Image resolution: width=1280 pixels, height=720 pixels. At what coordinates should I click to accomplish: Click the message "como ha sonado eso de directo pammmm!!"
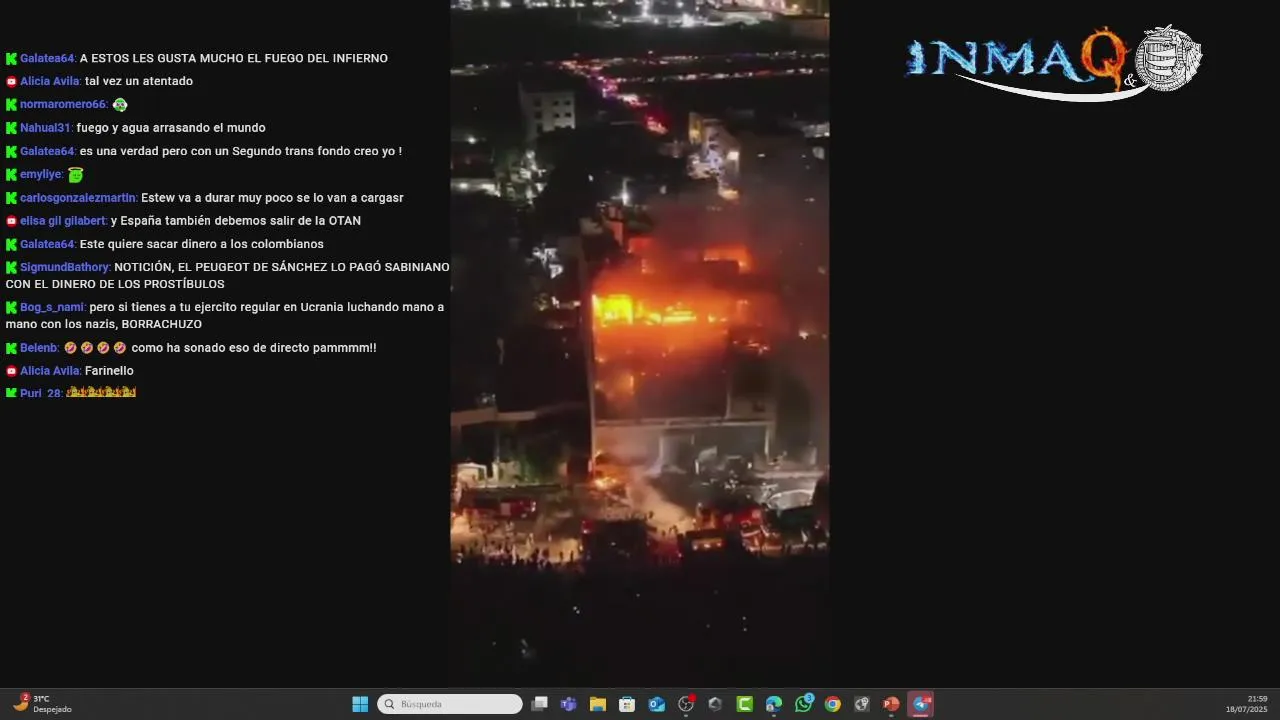coord(254,348)
